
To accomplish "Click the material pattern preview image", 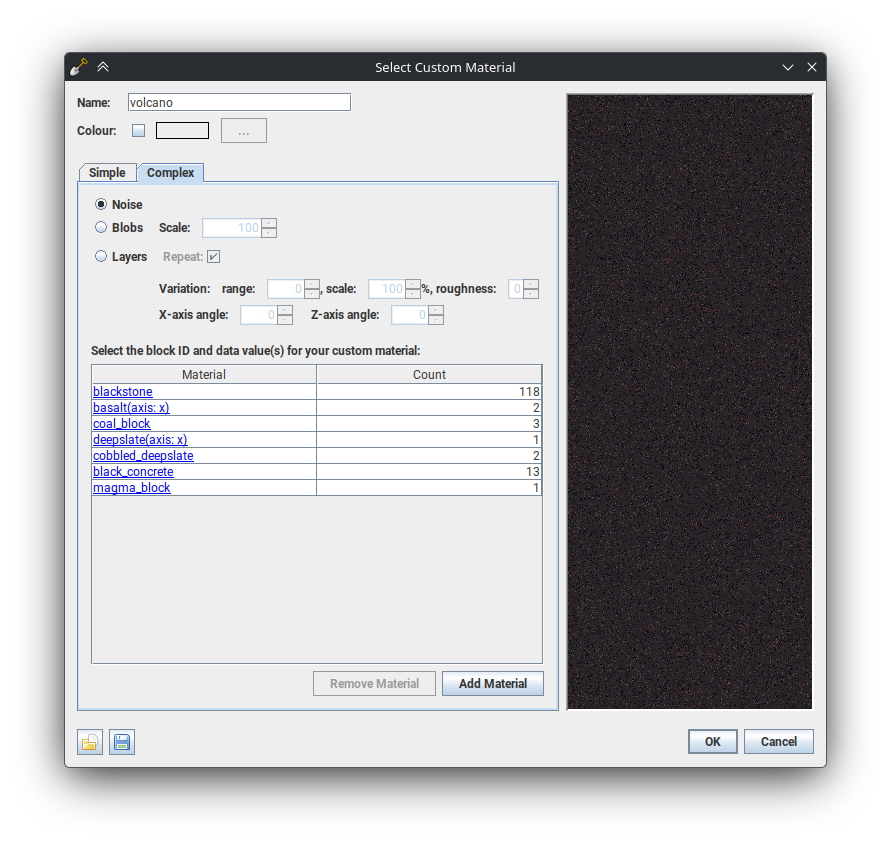I will (x=689, y=402).
